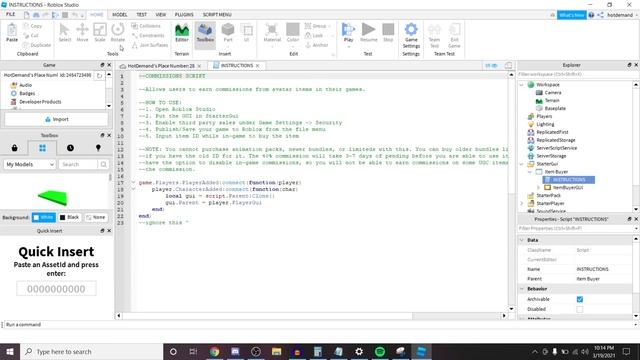Select ServerScriptService in Explorer
The width and height of the screenshot is (640, 360).
click(552, 148)
